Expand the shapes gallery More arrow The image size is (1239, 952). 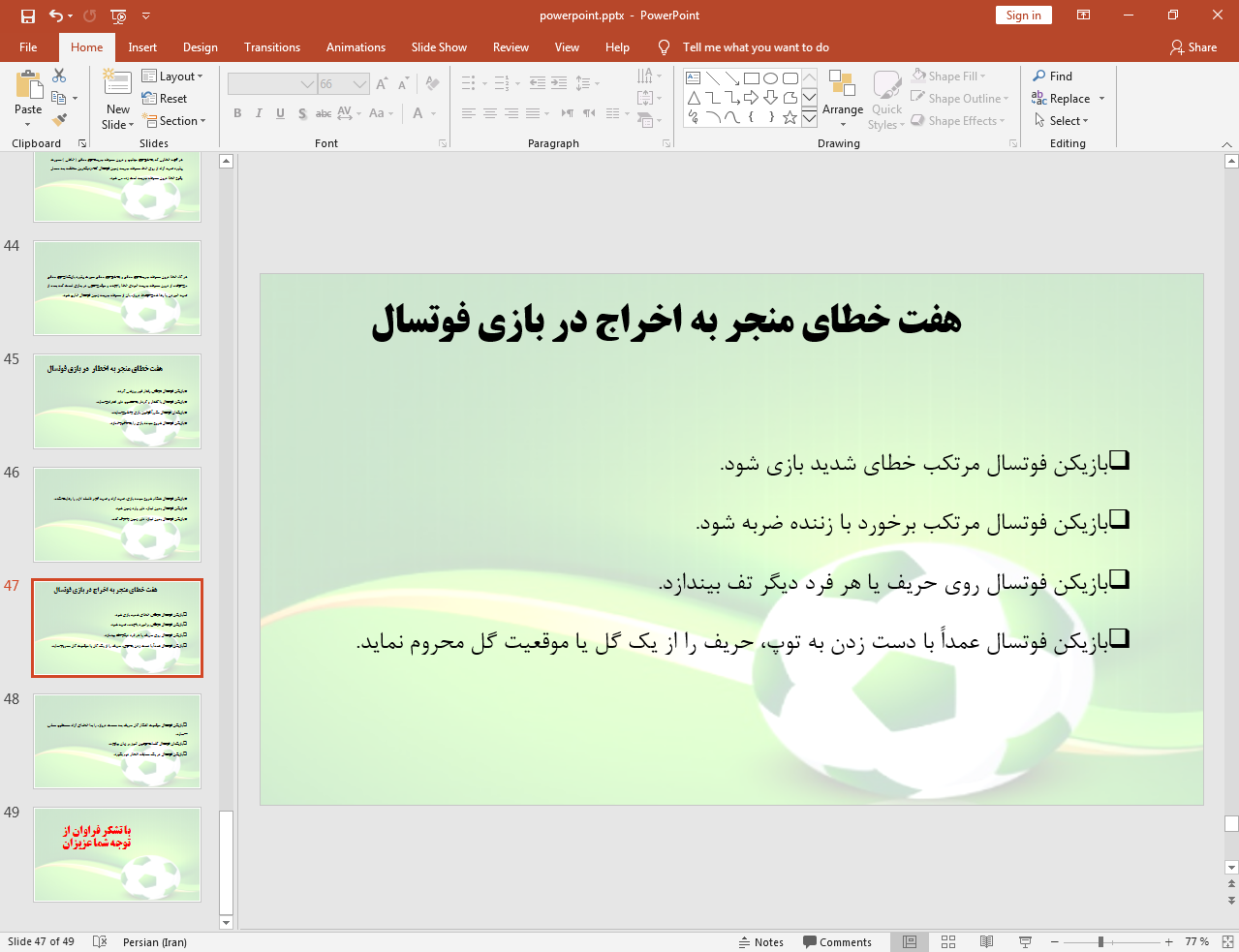click(809, 117)
